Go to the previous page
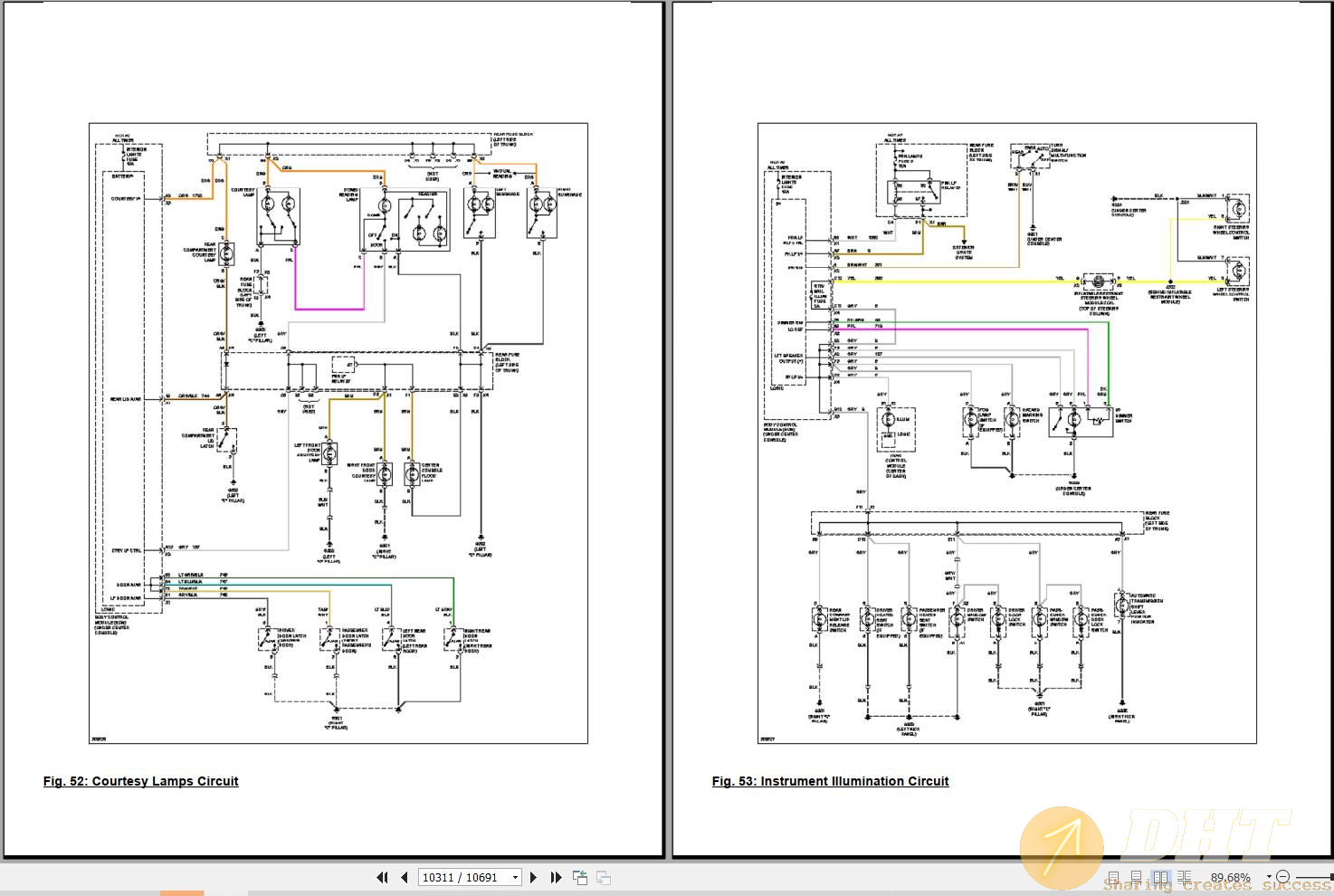The height and width of the screenshot is (896, 1334). (x=404, y=877)
